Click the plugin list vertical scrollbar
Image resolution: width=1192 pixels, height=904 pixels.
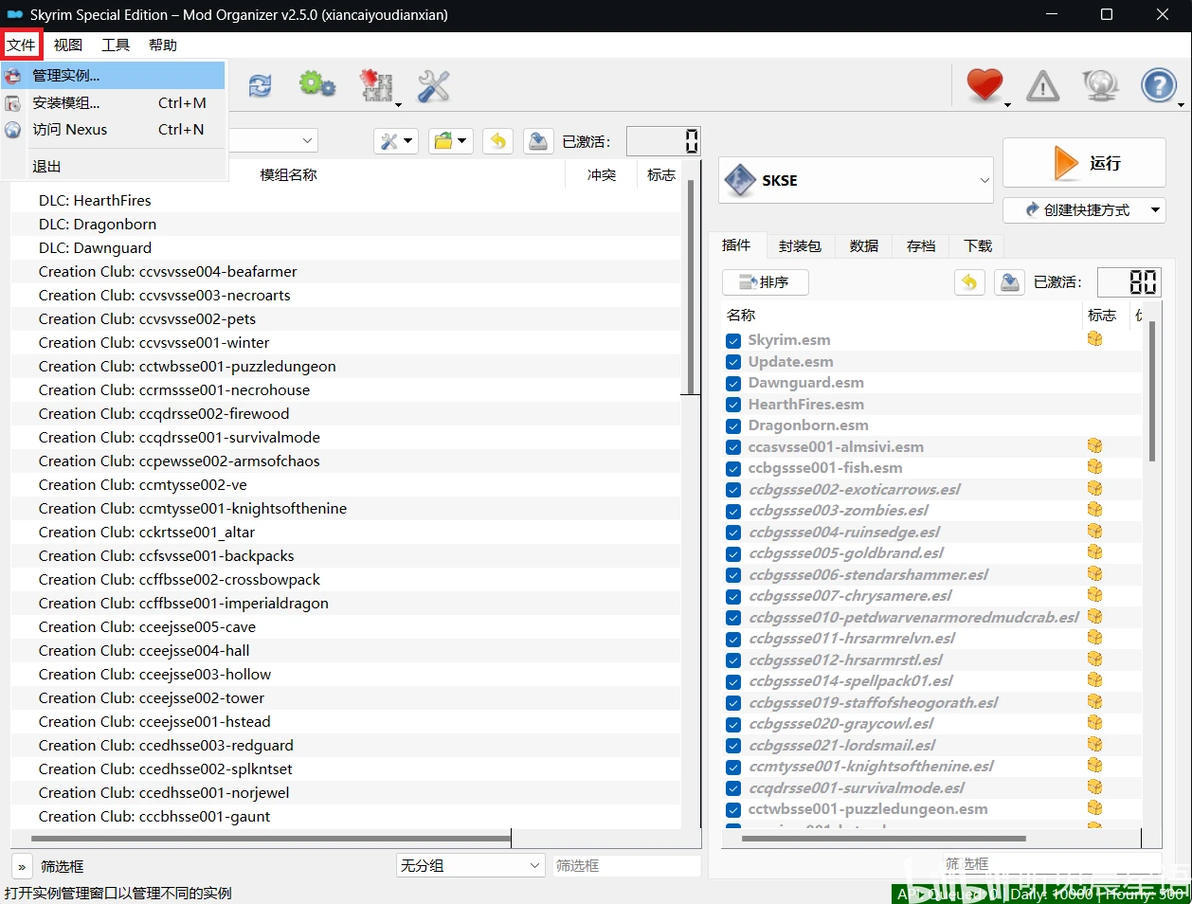1152,392
